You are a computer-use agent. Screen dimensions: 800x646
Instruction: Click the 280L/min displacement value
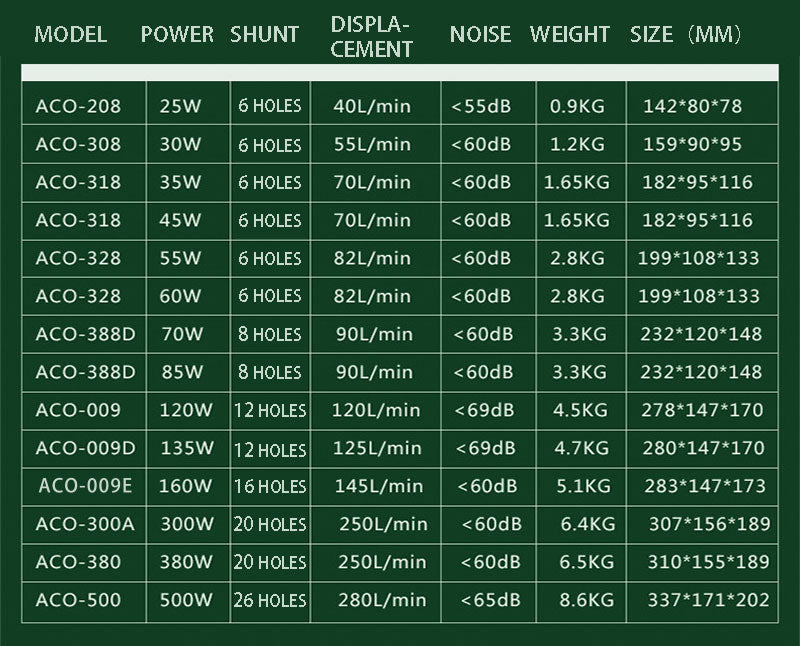(x=382, y=600)
